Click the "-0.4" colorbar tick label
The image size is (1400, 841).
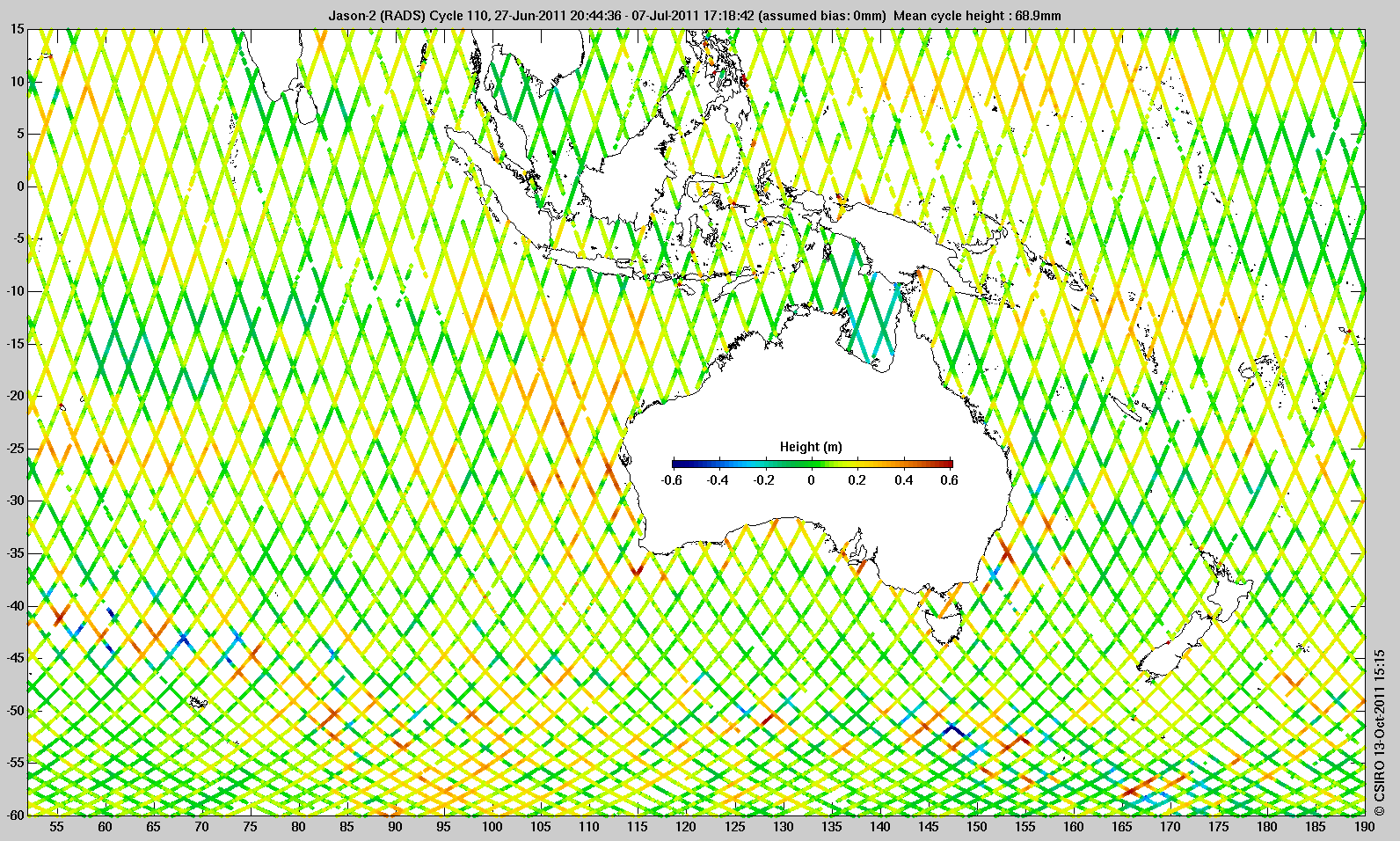[718, 480]
